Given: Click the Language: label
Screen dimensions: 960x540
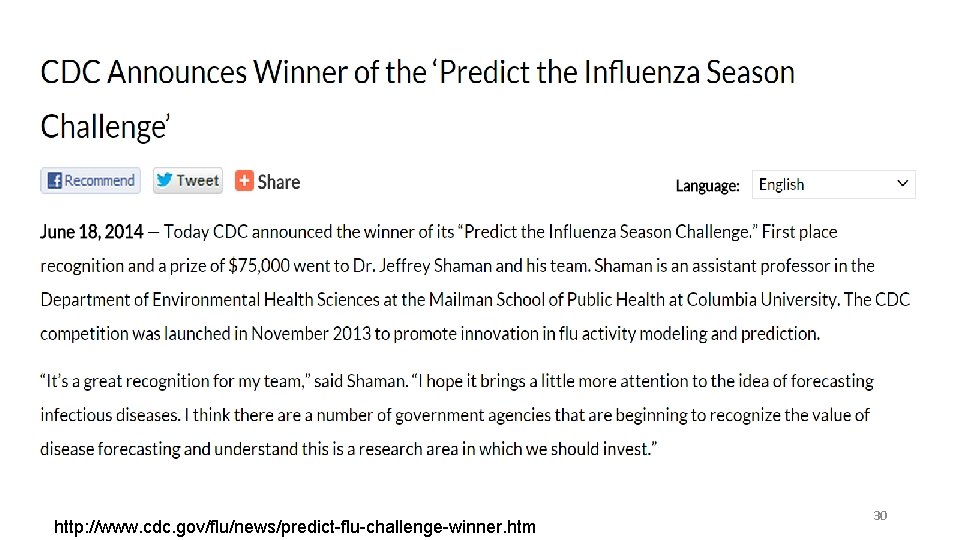Looking at the screenshot, I should pos(707,186).
